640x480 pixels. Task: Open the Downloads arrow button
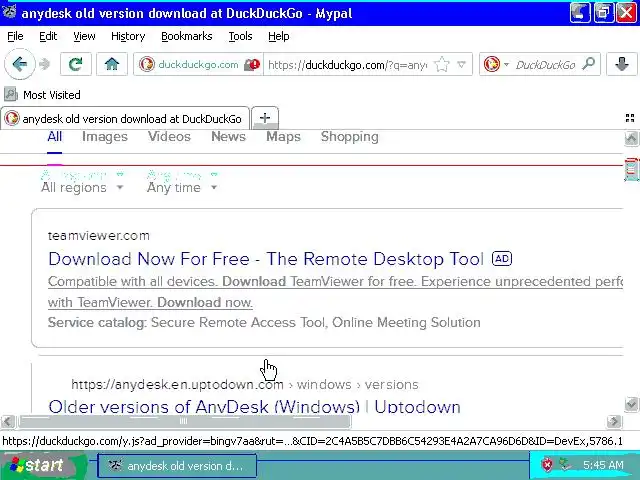click(x=622, y=64)
